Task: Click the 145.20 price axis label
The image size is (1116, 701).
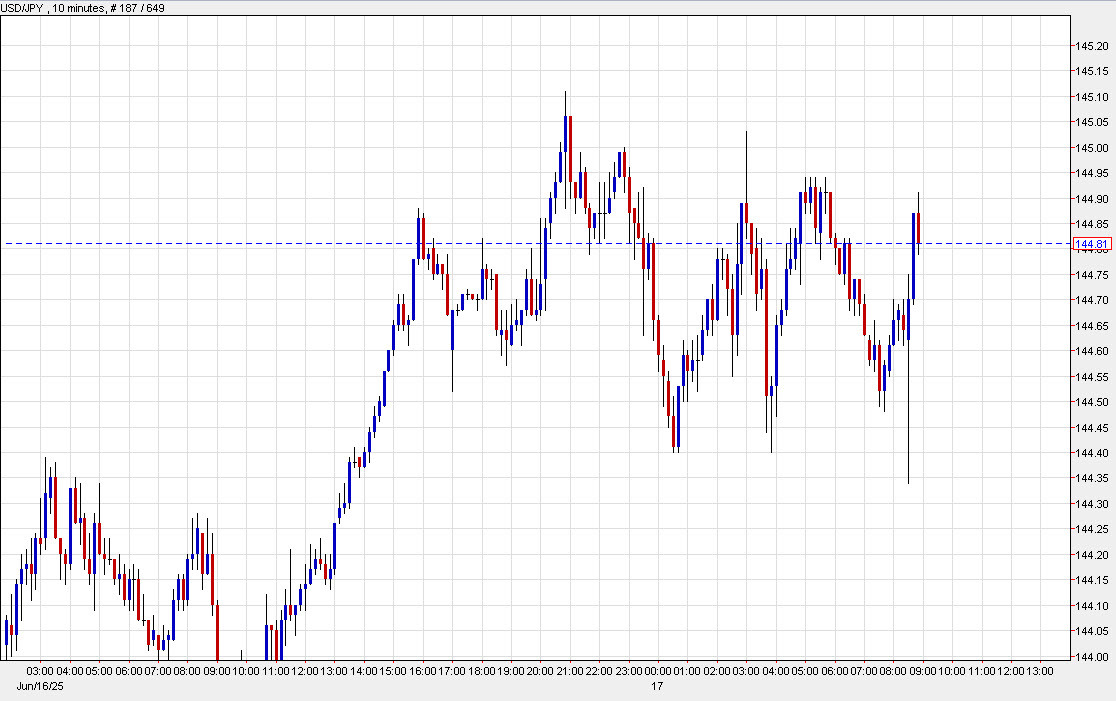Action: pos(1091,46)
